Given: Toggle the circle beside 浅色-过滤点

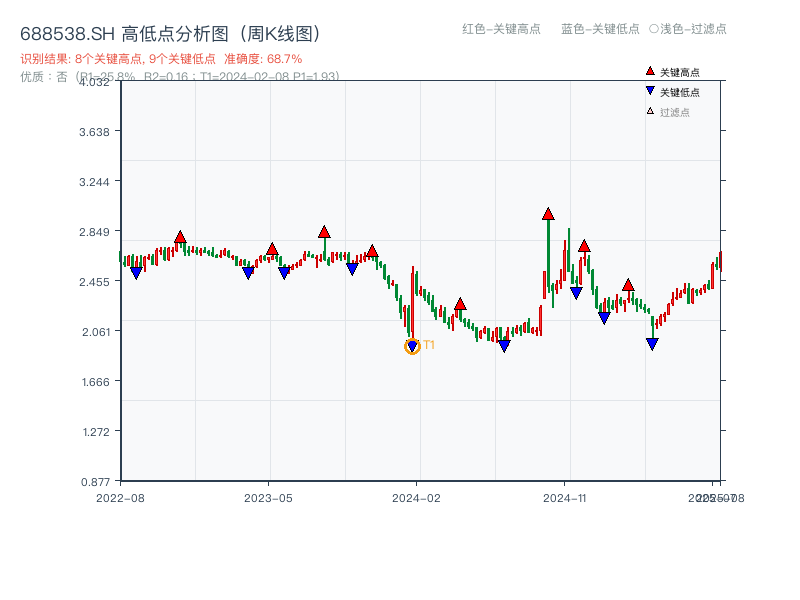Looking at the screenshot, I should [x=653, y=29].
